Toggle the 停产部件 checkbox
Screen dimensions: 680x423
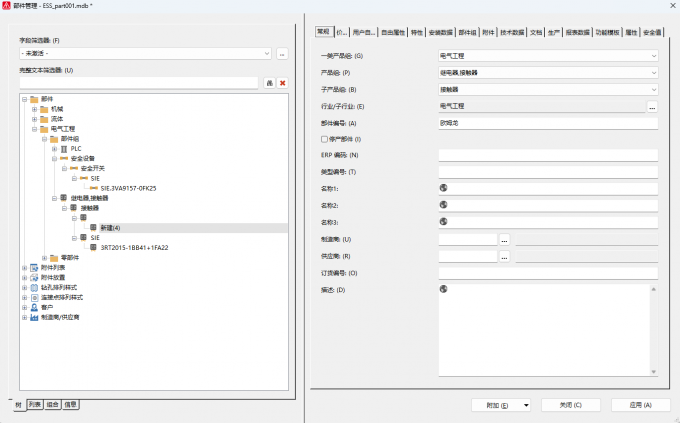pyautogui.click(x=324, y=139)
